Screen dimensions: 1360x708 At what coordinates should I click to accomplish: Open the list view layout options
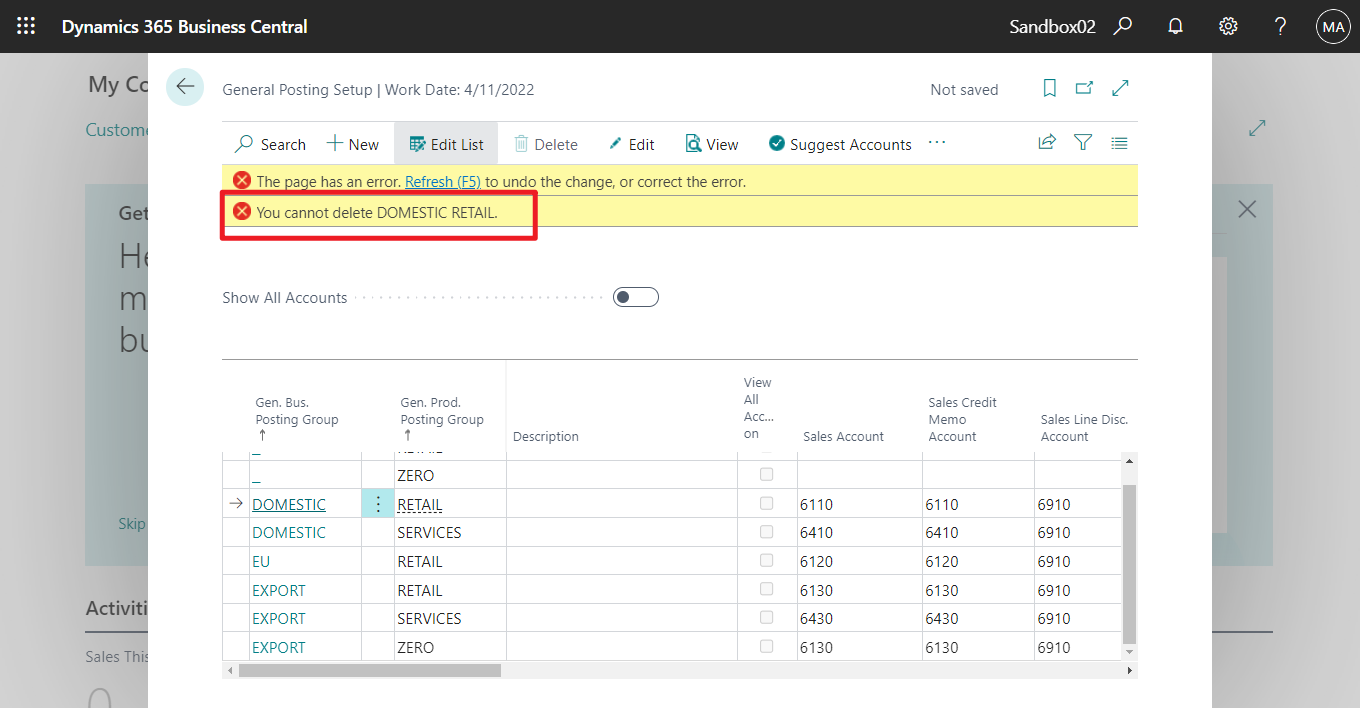1120,143
